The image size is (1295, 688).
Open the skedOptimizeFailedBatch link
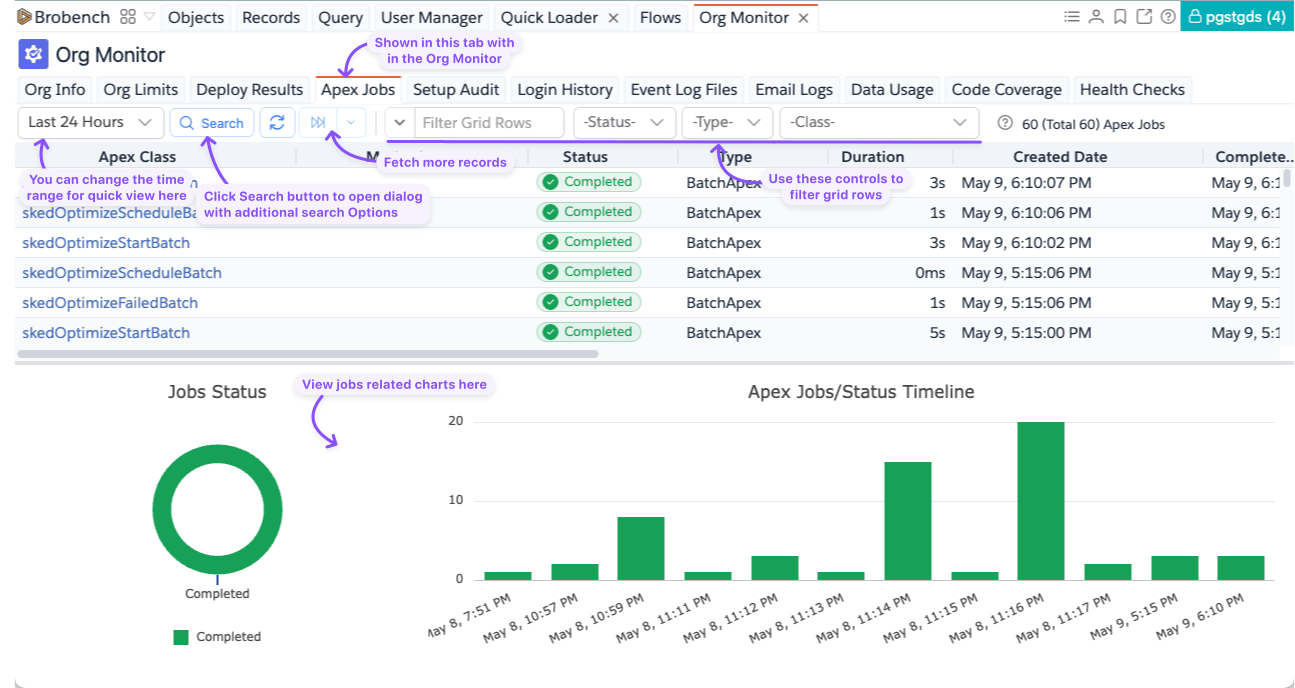[110, 303]
